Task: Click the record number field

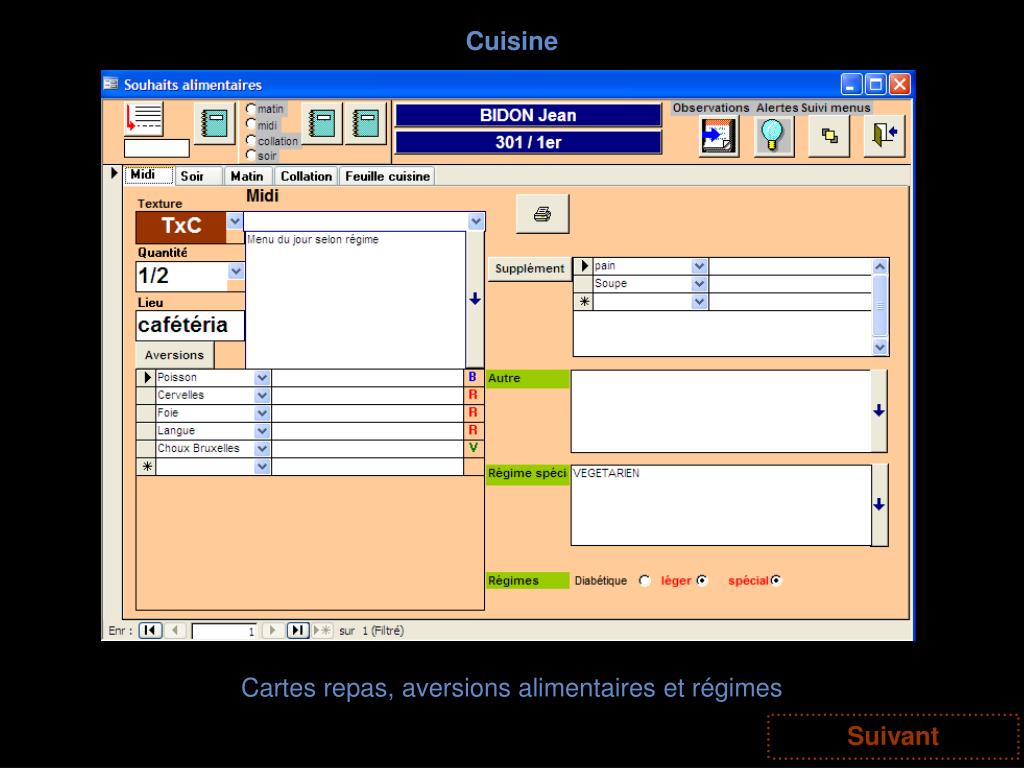Action: (223, 631)
